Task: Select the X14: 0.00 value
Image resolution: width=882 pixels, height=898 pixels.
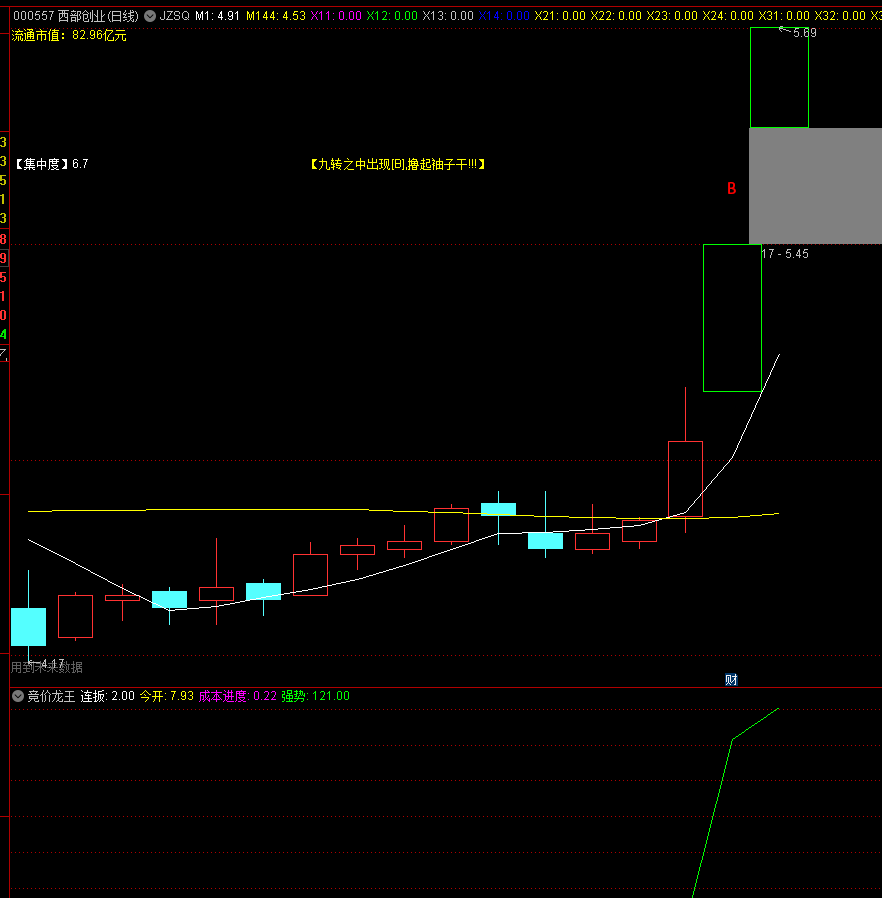Action: pyautogui.click(x=504, y=16)
